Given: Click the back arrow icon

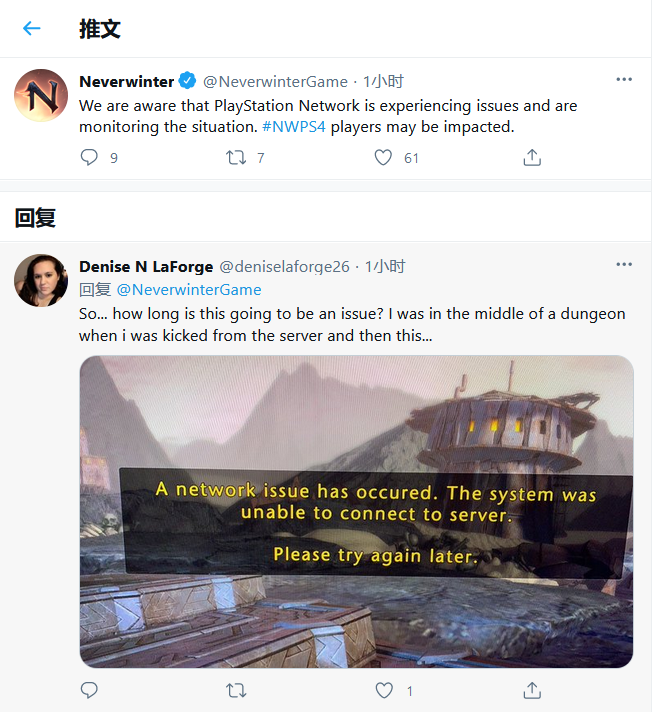Looking at the screenshot, I should click(x=31, y=28).
